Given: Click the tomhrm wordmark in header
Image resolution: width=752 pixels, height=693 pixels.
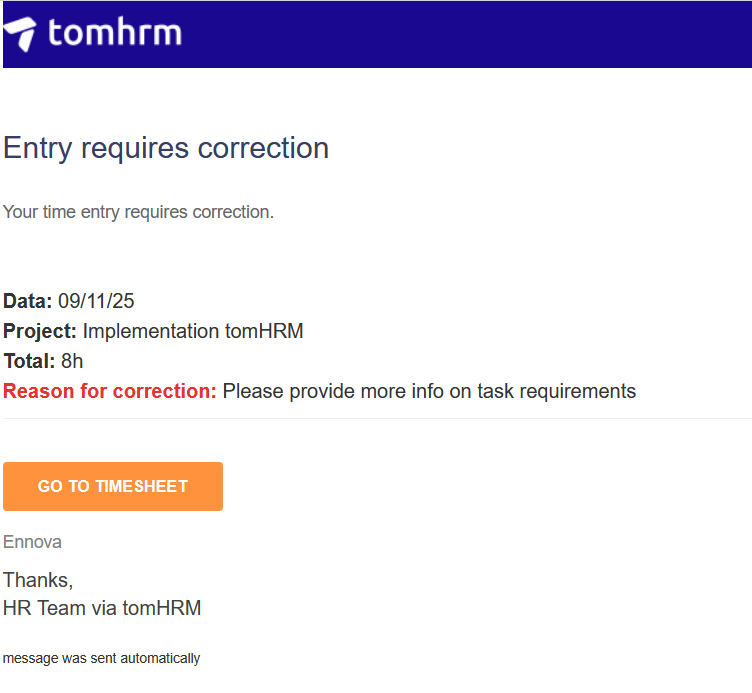Looking at the screenshot, I should point(115,33).
